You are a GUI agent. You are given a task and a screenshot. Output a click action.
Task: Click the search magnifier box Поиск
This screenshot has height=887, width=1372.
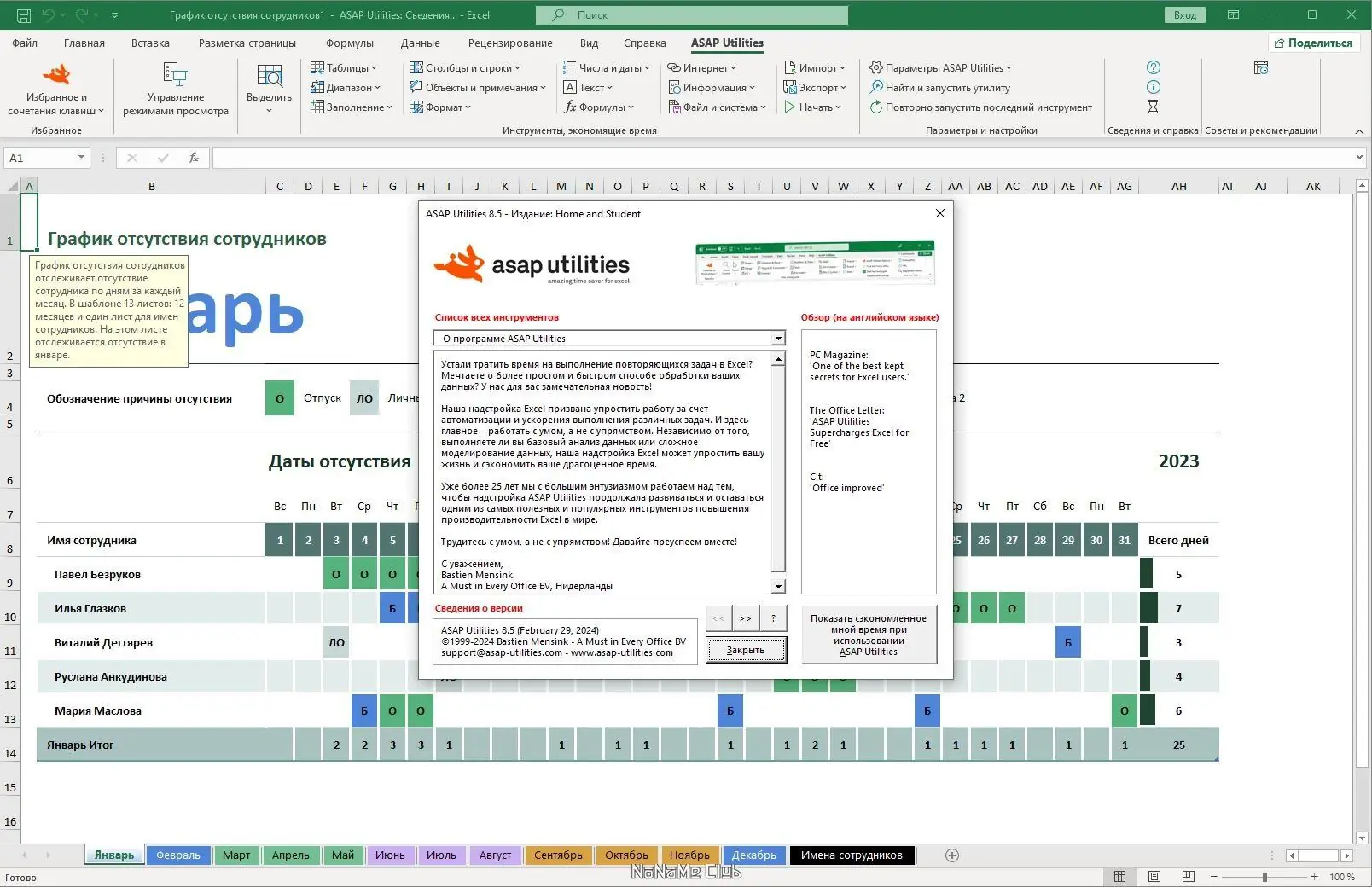click(x=692, y=15)
